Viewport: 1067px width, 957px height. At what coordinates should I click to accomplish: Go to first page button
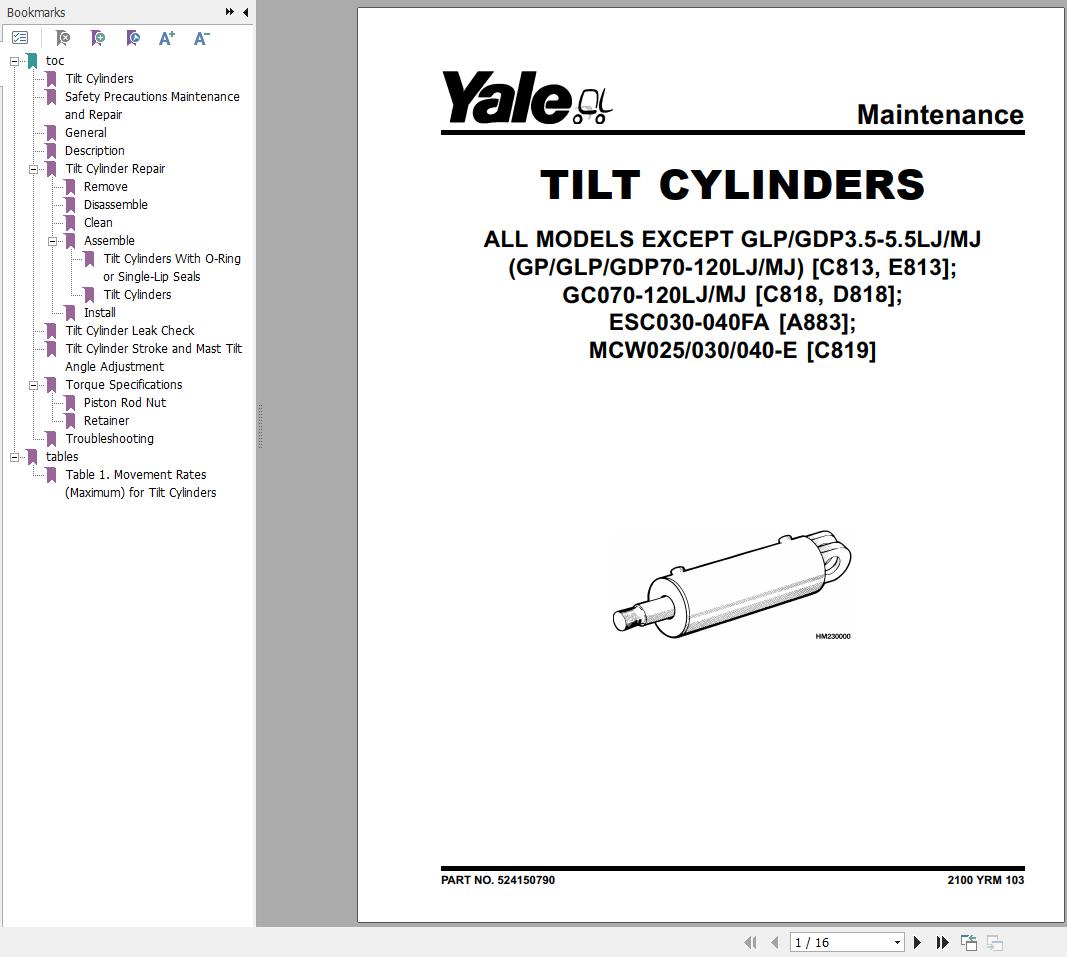coord(750,943)
